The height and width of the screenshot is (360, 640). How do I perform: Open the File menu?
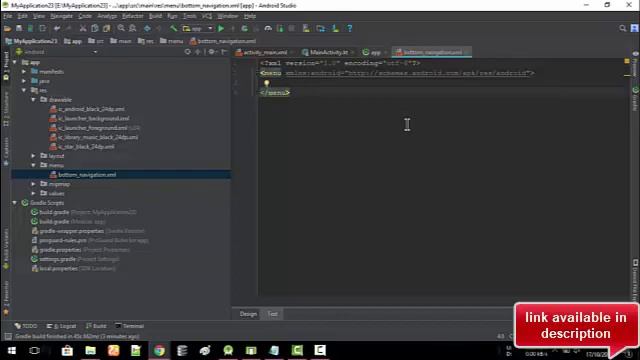(7, 16)
